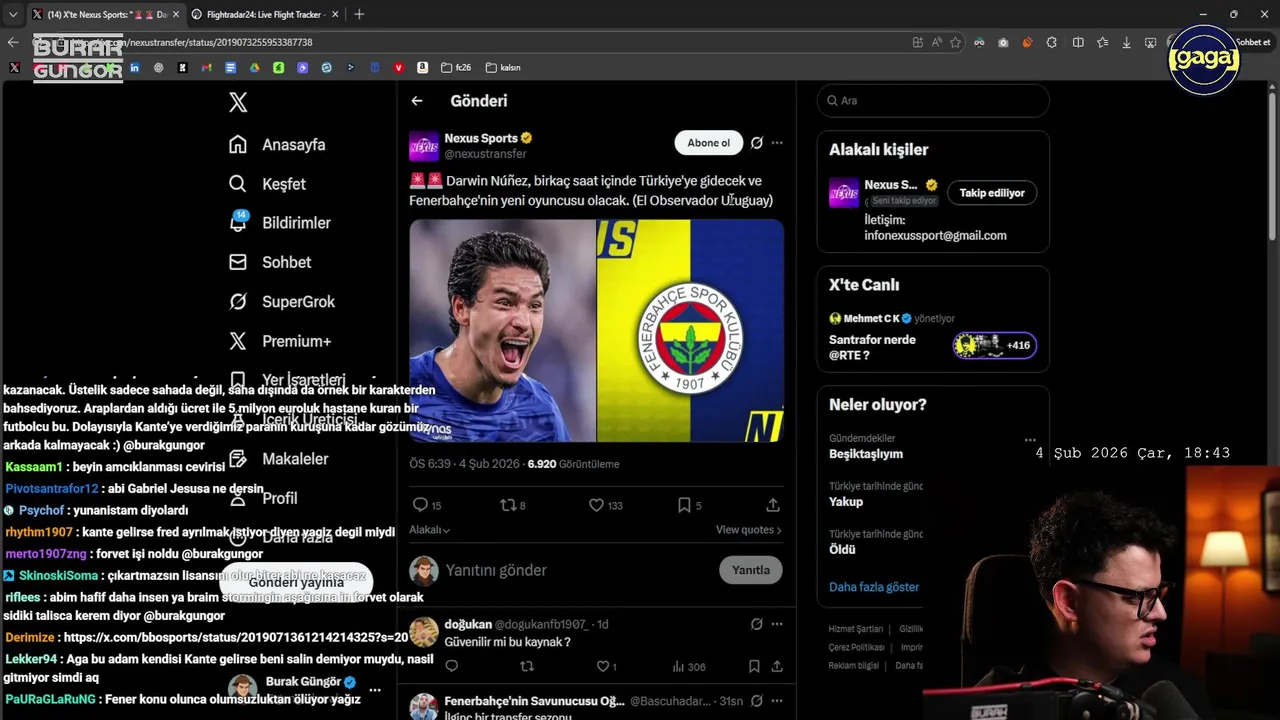Click reply icon with 15 replies
This screenshot has width=1280, height=720.
pos(426,505)
